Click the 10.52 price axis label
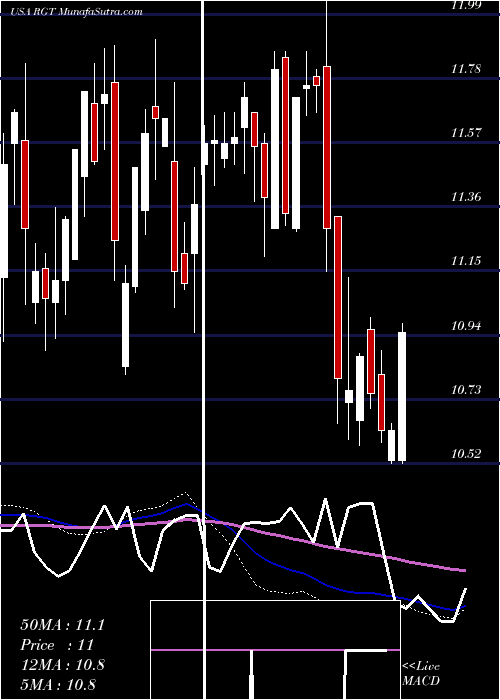The width and height of the screenshot is (500, 700). (x=466, y=454)
